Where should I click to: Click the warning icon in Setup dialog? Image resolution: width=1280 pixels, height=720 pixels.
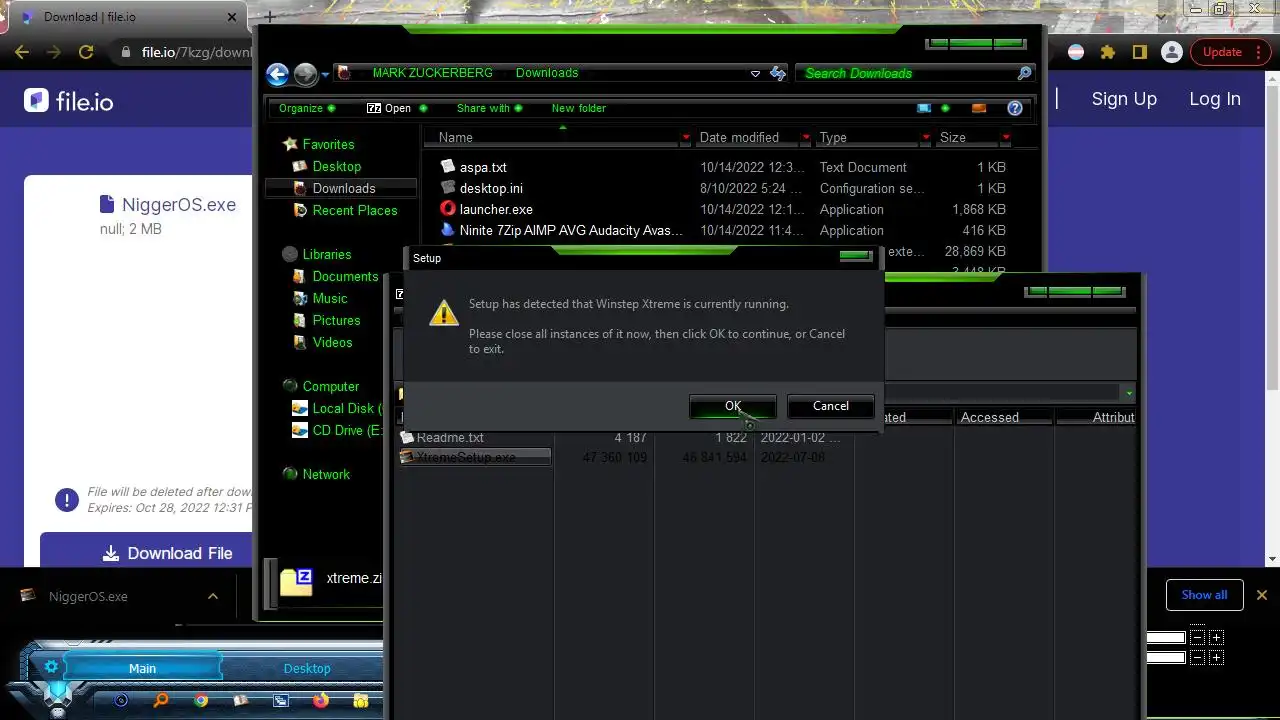pos(443,313)
